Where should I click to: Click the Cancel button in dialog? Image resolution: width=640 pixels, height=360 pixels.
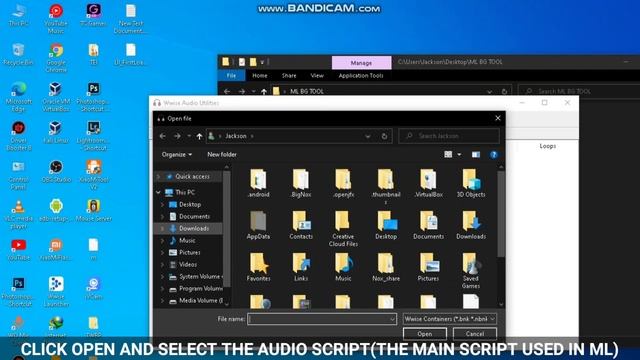tap(475, 334)
